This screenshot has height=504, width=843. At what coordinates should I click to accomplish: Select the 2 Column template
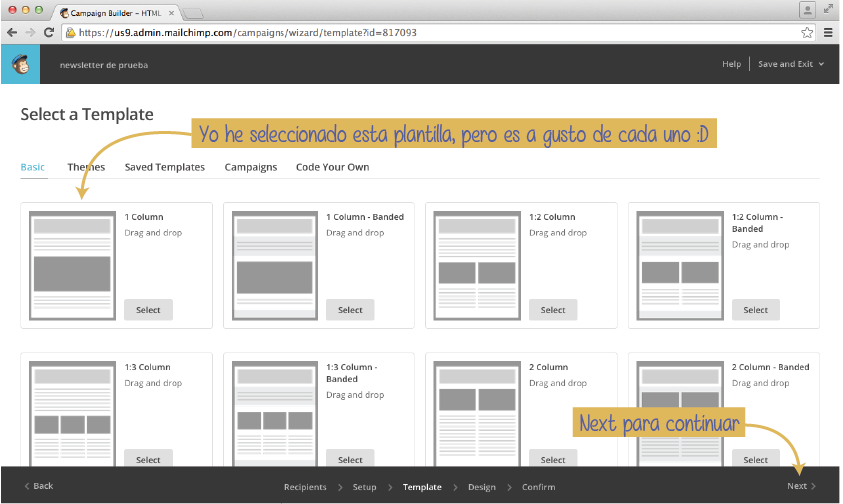[553, 459]
